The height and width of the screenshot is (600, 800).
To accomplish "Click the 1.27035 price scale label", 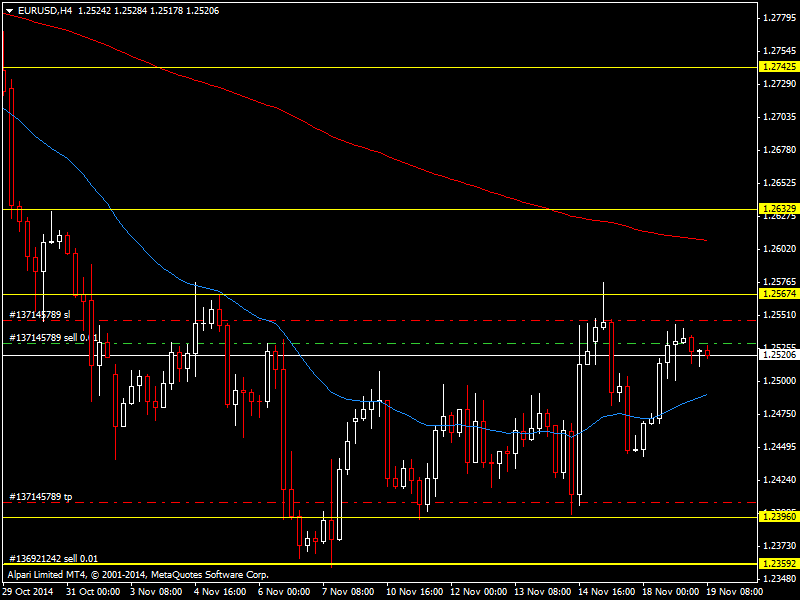I will (x=779, y=117).
